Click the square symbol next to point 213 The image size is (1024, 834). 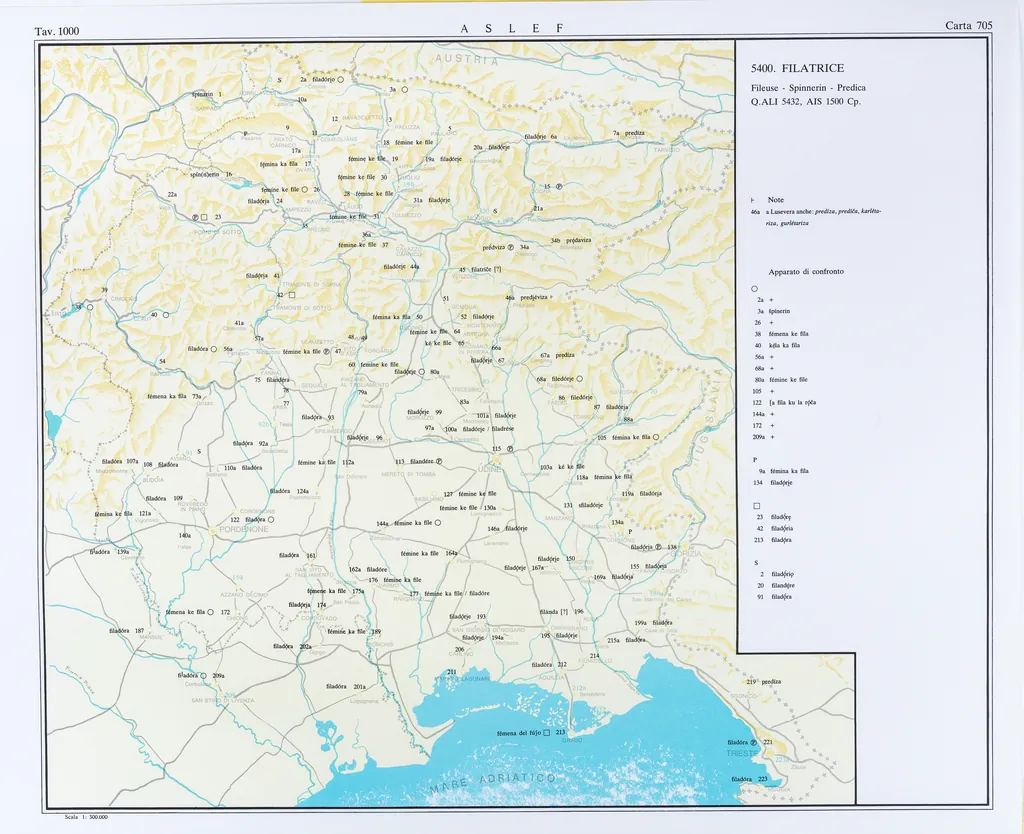point(547,733)
